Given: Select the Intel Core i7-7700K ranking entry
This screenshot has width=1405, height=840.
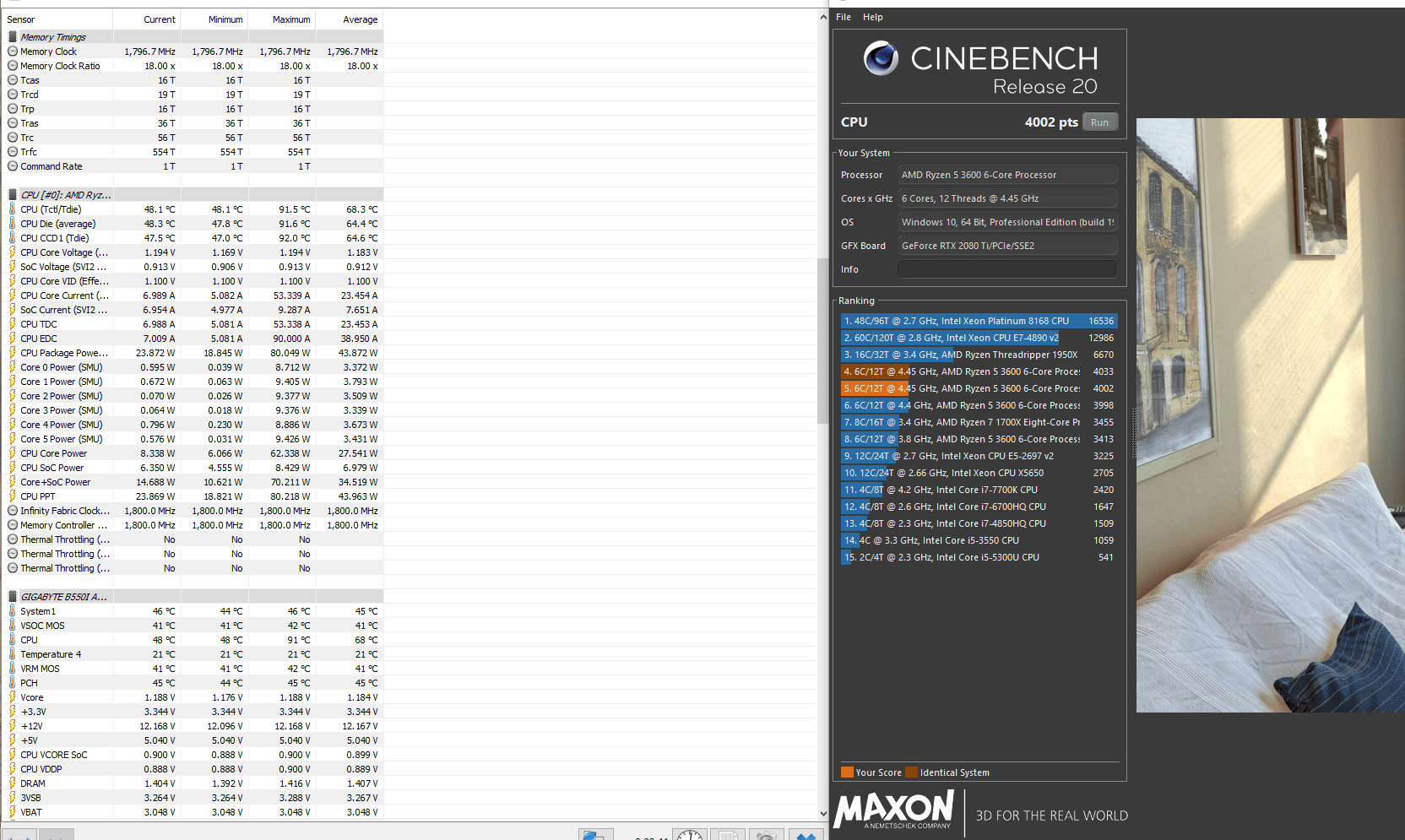Looking at the screenshot, I should 979,490.
